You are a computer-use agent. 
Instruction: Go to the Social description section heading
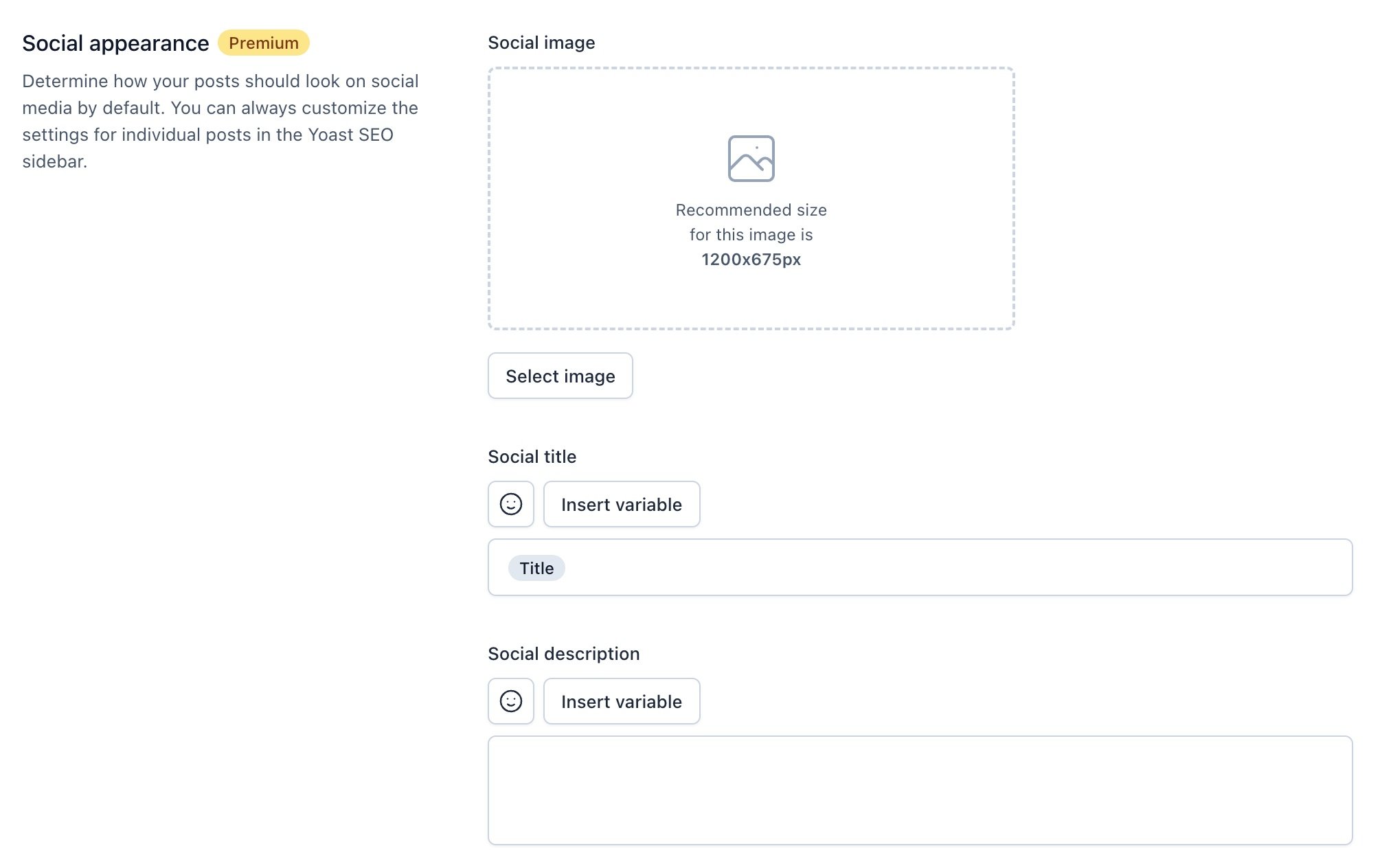(x=563, y=653)
